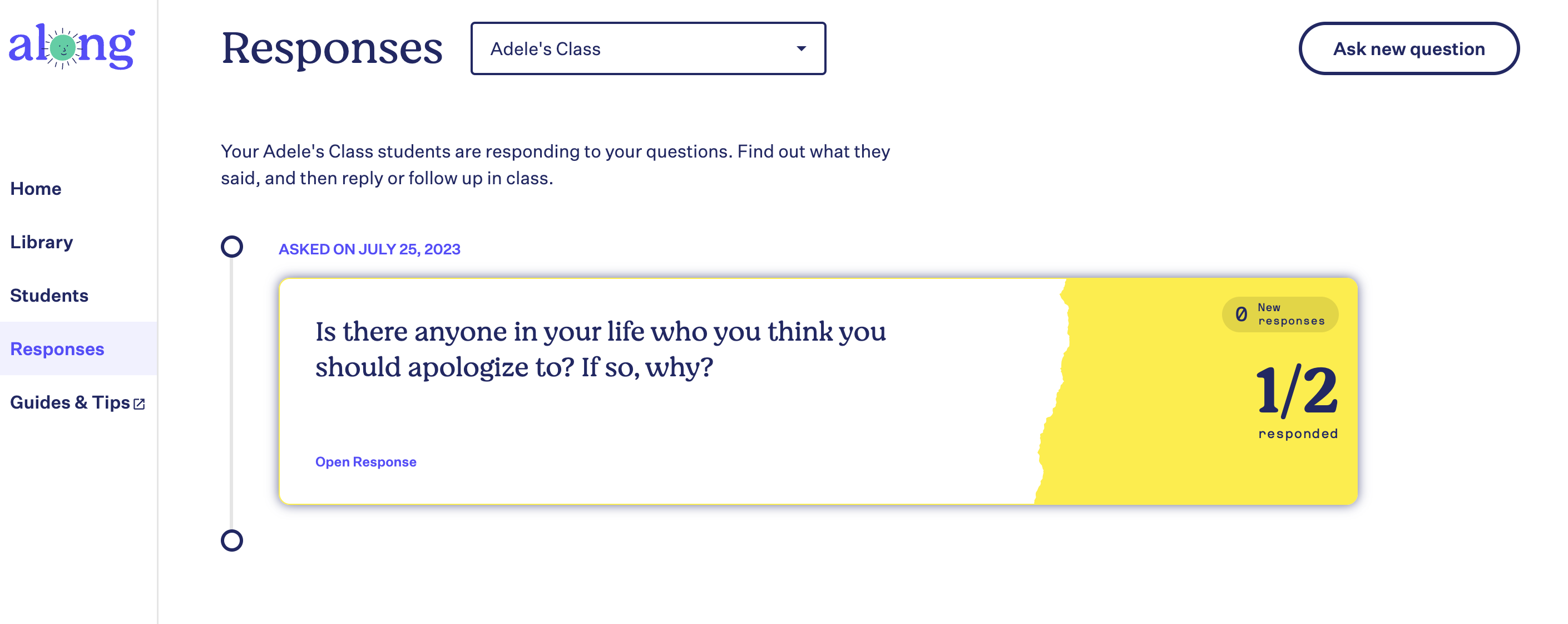Click the 0 New responses badge
1568x624 pixels.
[1279, 315]
